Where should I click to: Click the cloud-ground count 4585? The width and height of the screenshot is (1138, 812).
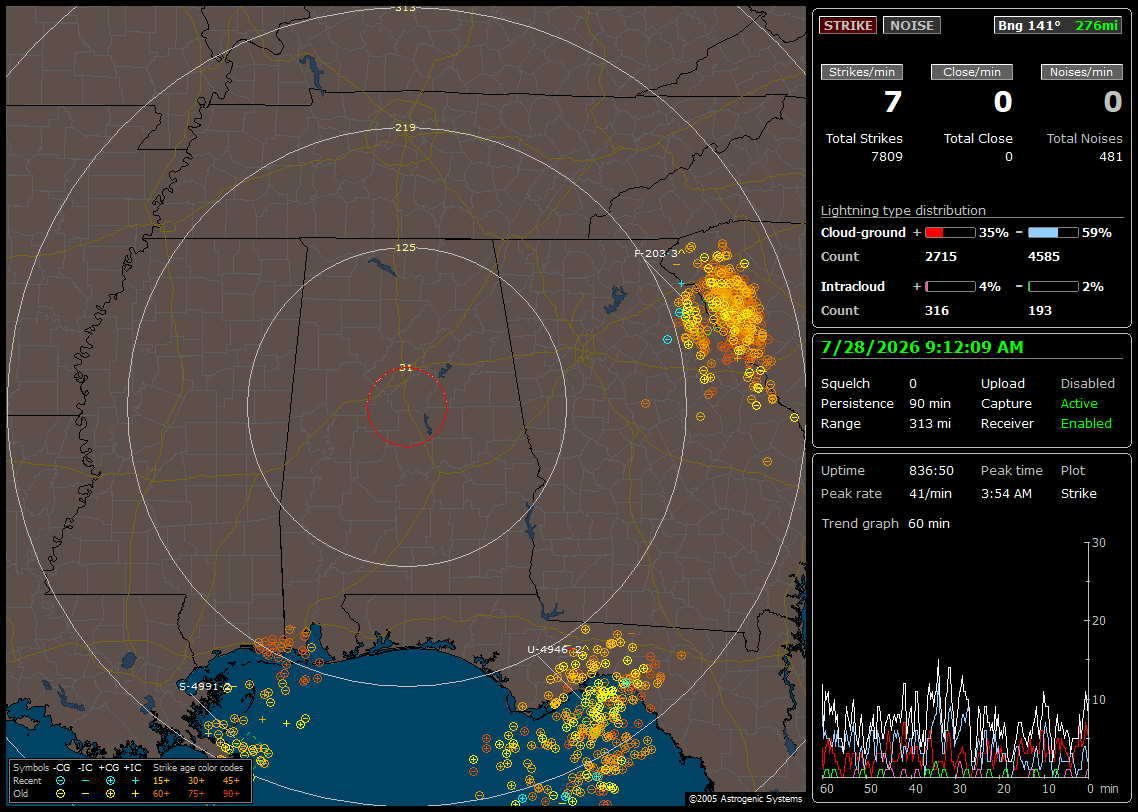click(x=1044, y=257)
